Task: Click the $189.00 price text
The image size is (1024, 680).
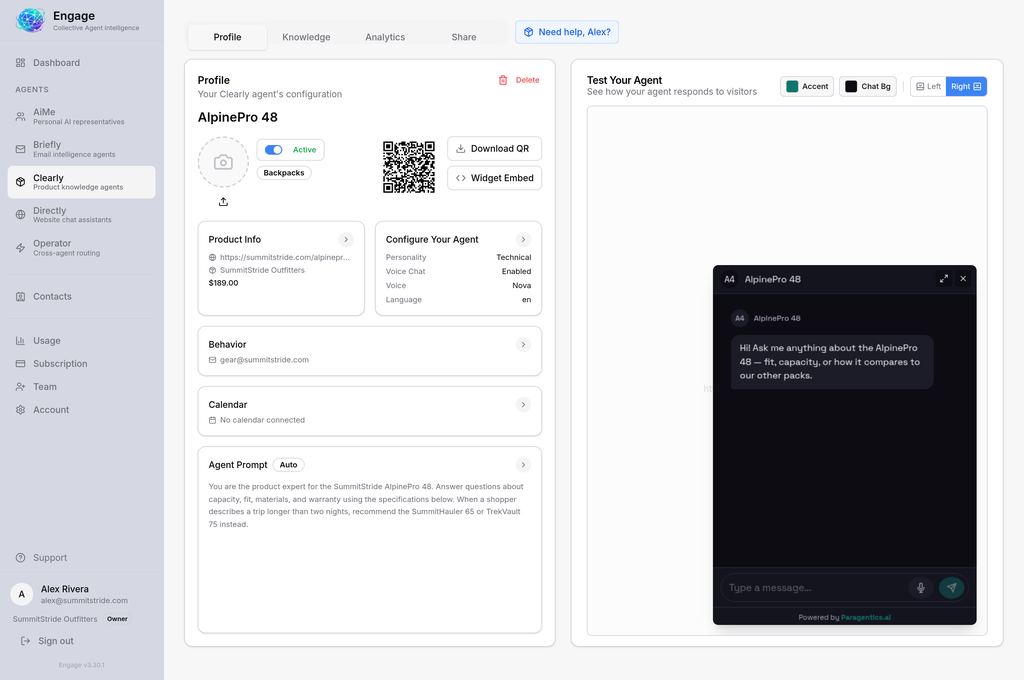Action: click(x=223, y=283)
